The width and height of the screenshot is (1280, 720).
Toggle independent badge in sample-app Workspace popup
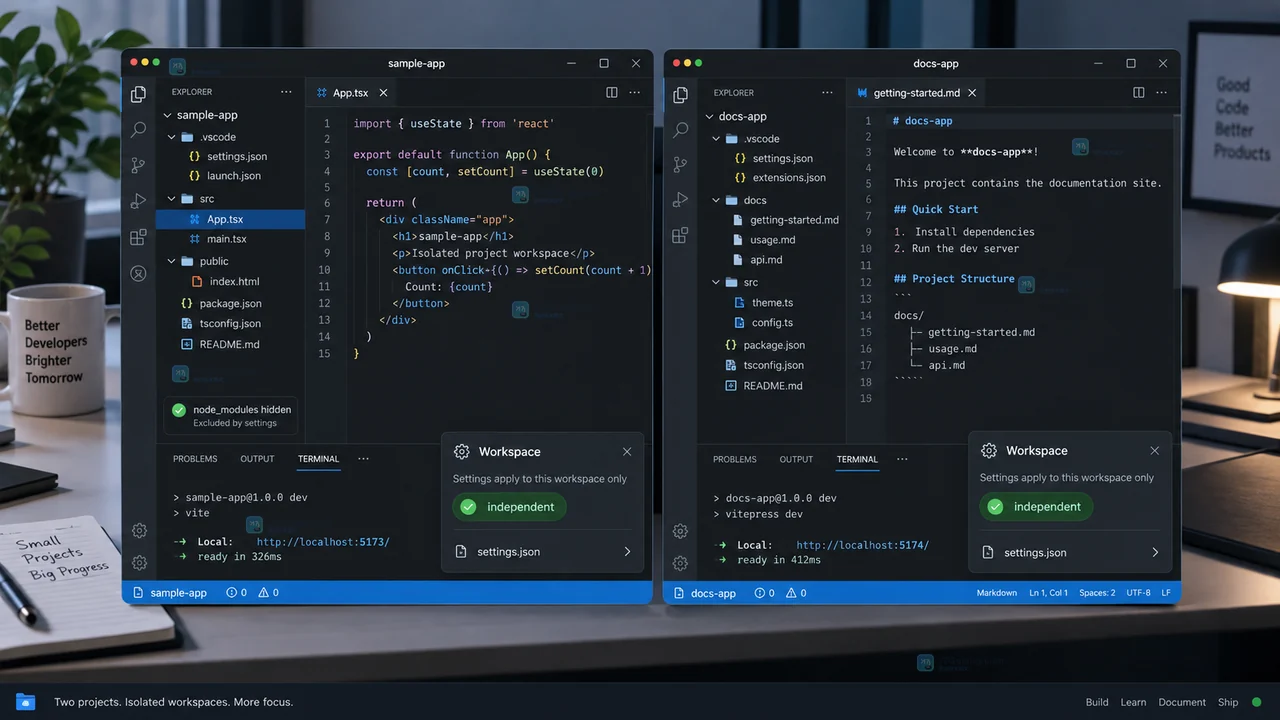[509, 507]
